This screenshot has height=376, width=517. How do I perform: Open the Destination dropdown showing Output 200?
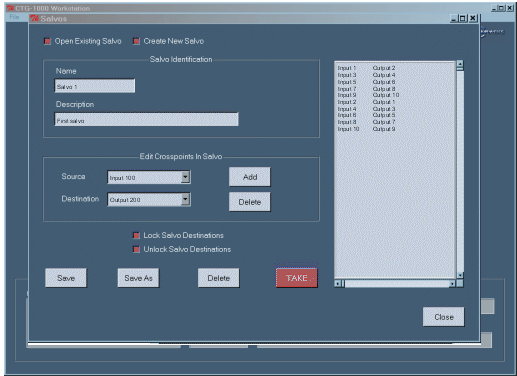[x=185, y=199]
